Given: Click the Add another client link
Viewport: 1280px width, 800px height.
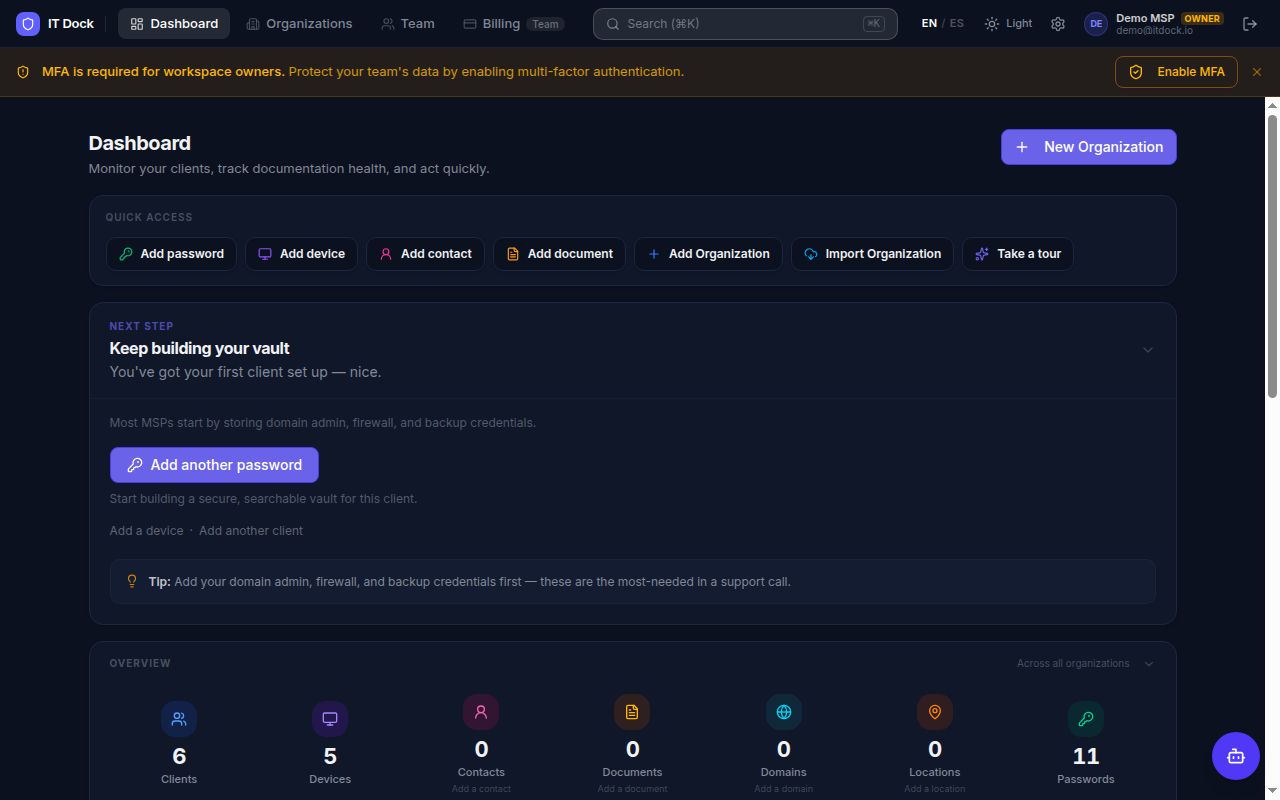Looking at the screenshot, I should [251, 531].
